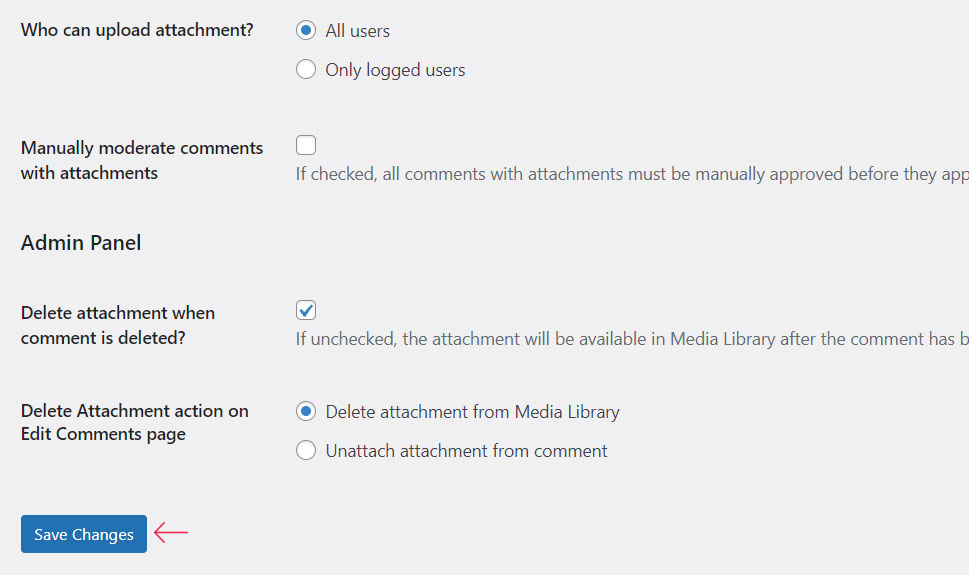Select the 'All users' radio button
Image resolution: width=969 pixels, height=575 pixels.
pos(306,30)
